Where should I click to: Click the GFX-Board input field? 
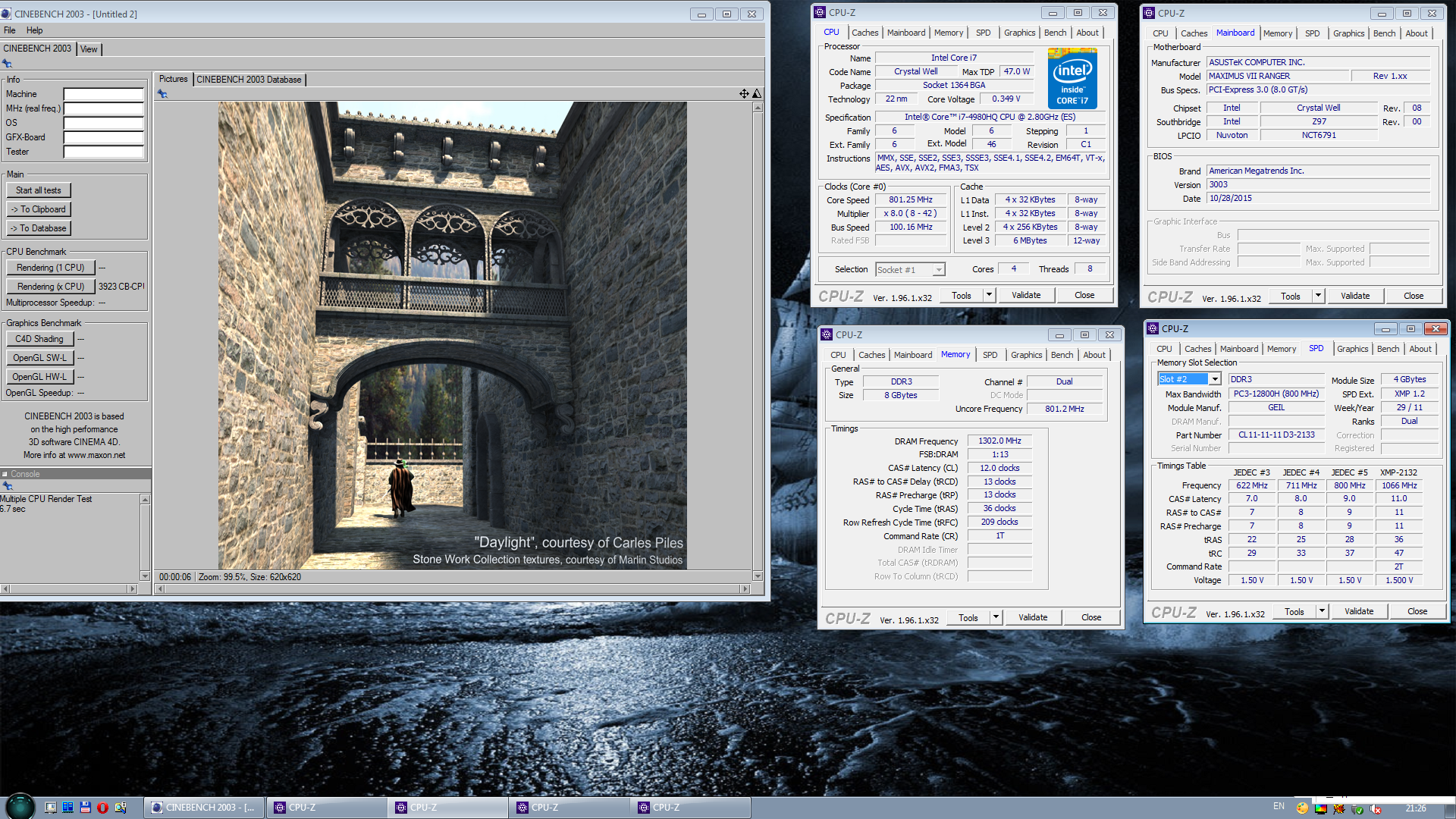104,137
